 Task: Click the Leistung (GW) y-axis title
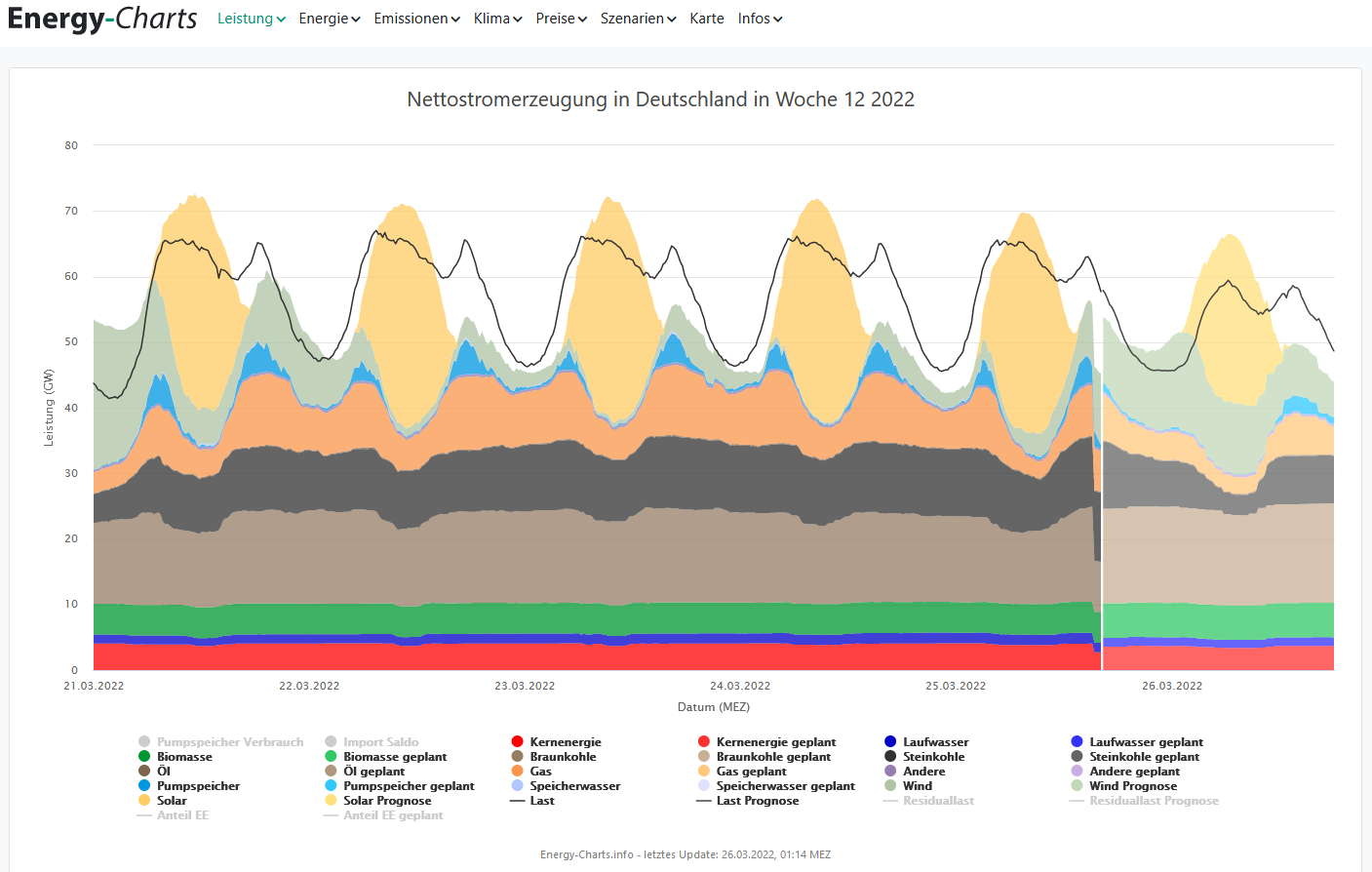(x=49, y=408)
